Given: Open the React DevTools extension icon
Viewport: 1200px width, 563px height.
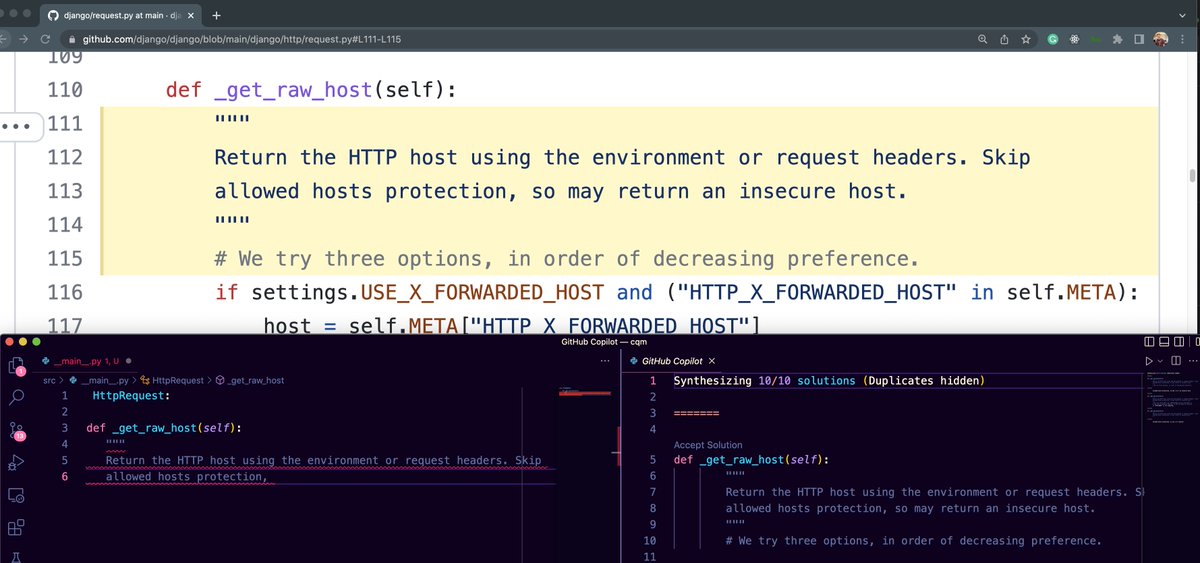Looking at the screenshot, I should click(x=1074, y=39).
